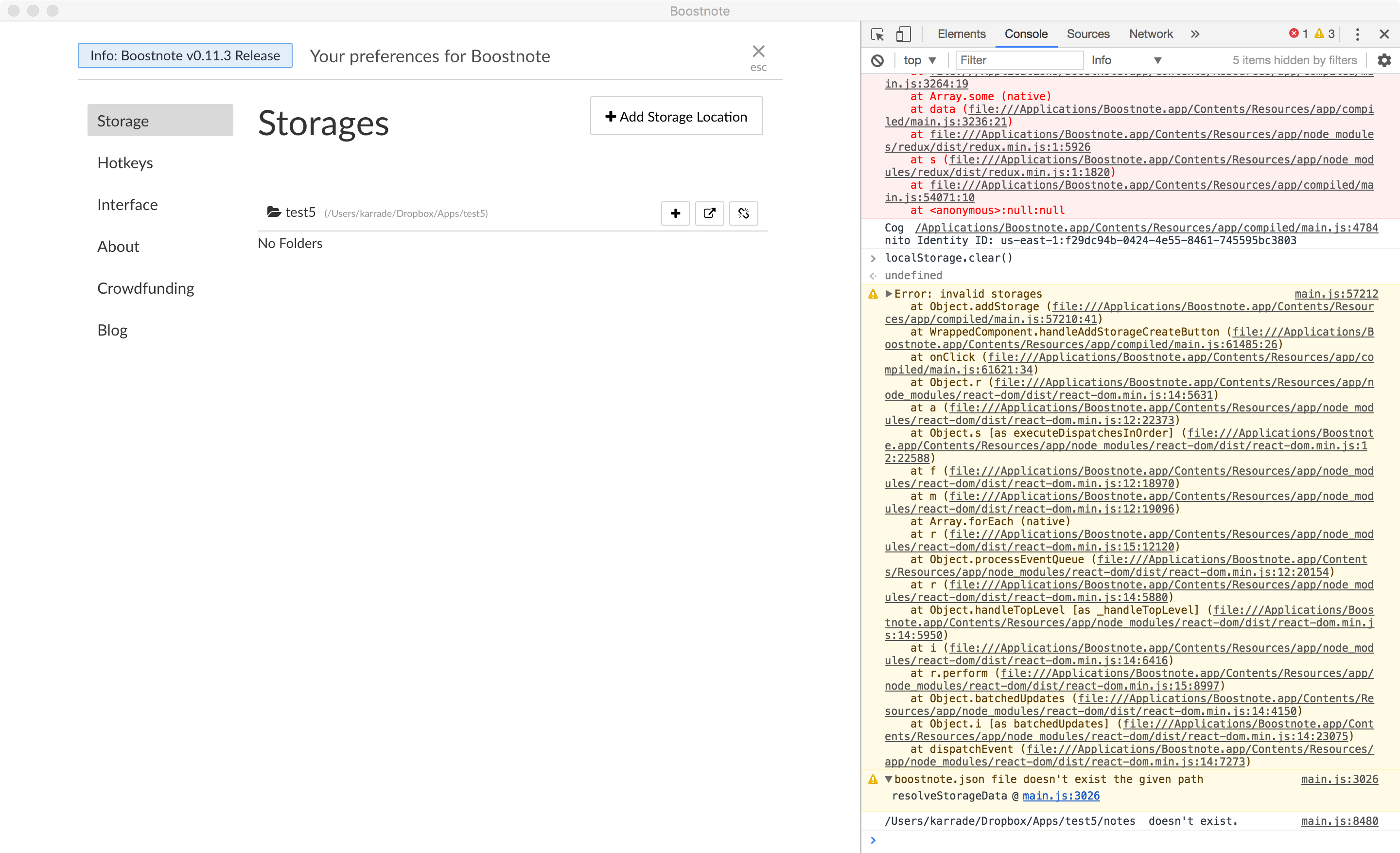Image resolution: width=1400 pixels, height=853 pixels.
Task: Click the yellow warning count indicator
Action: pyautogui.click(x=1324, y=34)
